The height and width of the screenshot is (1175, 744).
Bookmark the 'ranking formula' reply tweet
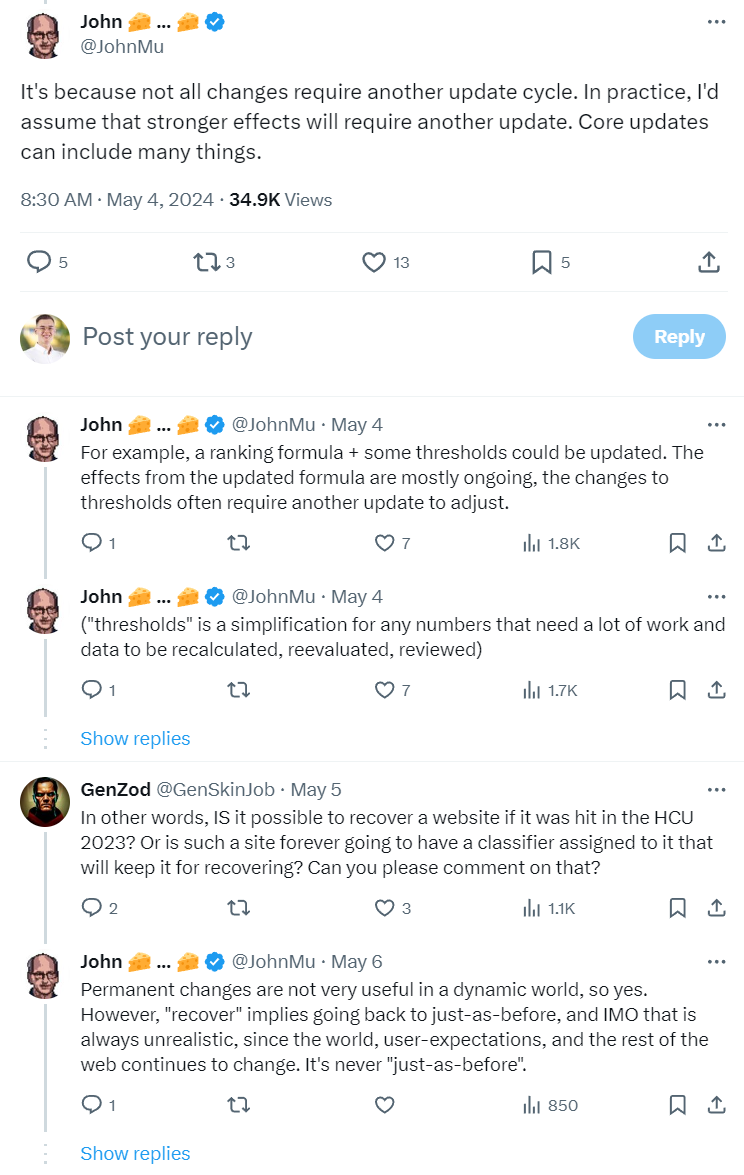pos(677,543)
